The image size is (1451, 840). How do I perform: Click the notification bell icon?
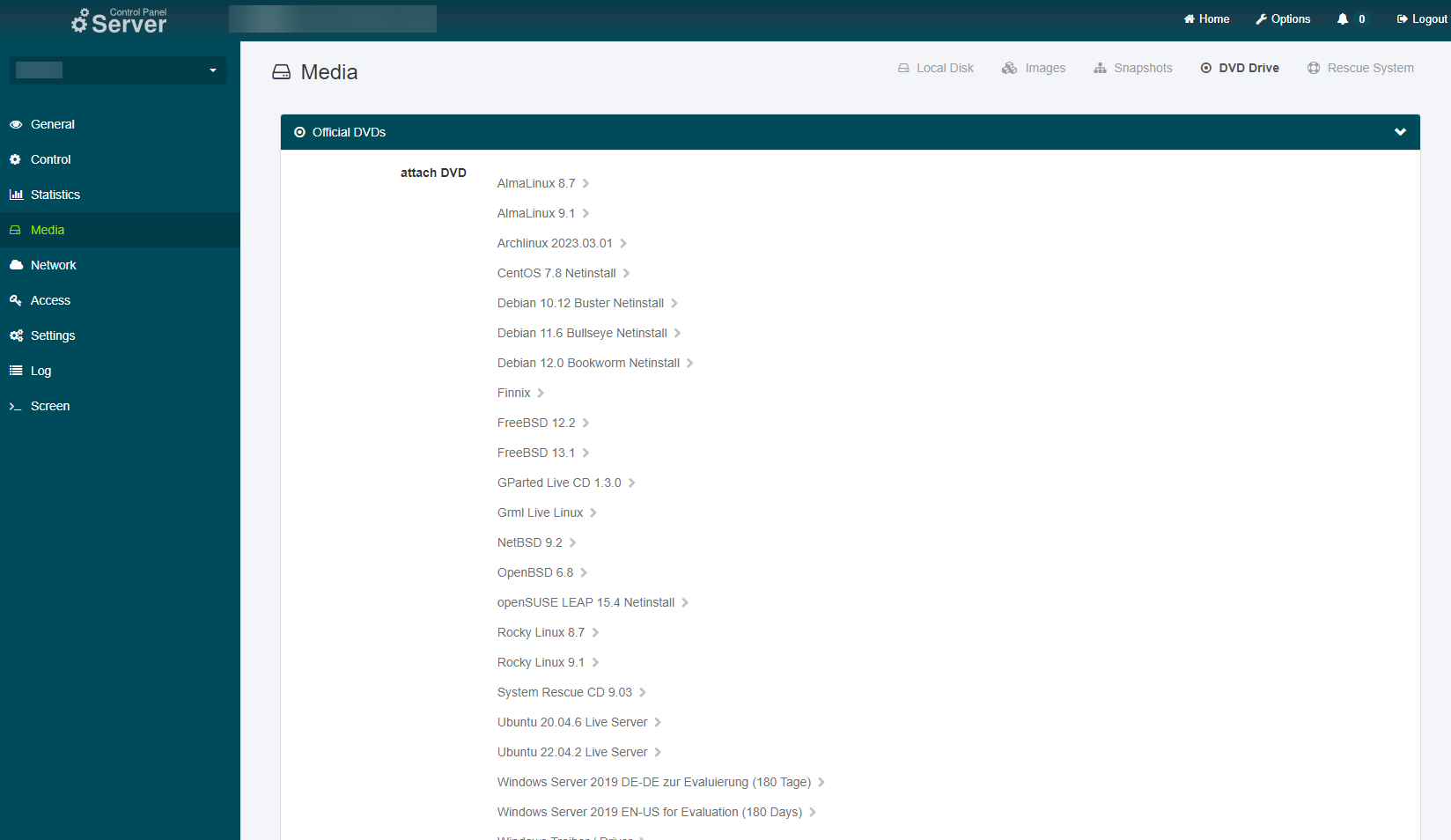[1343, 18]
